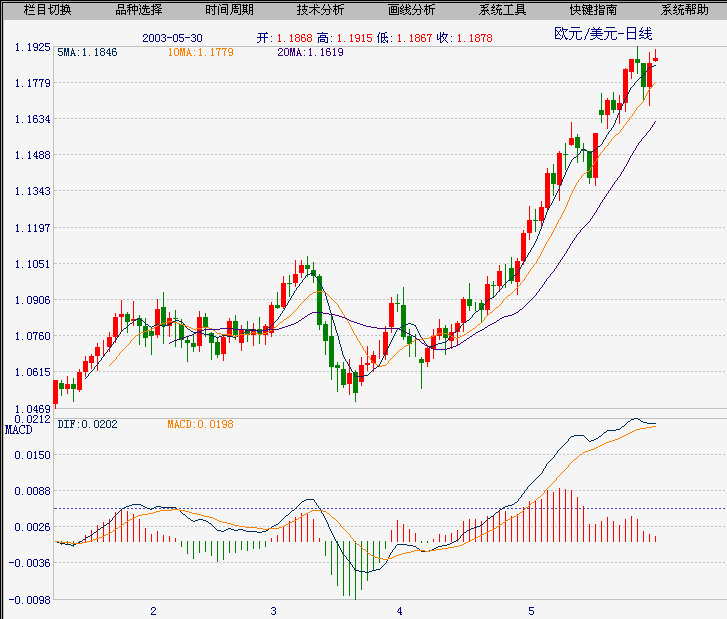Click the 1.1051 price axis label
Image resolution: width=727 pixels, height=619 pixels.
[x=32, y=264]
